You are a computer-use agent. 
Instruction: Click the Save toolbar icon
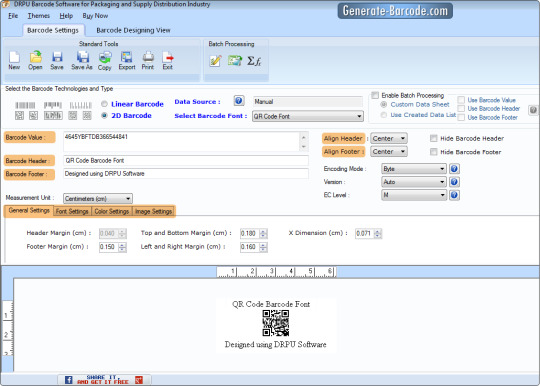point(57,61)
